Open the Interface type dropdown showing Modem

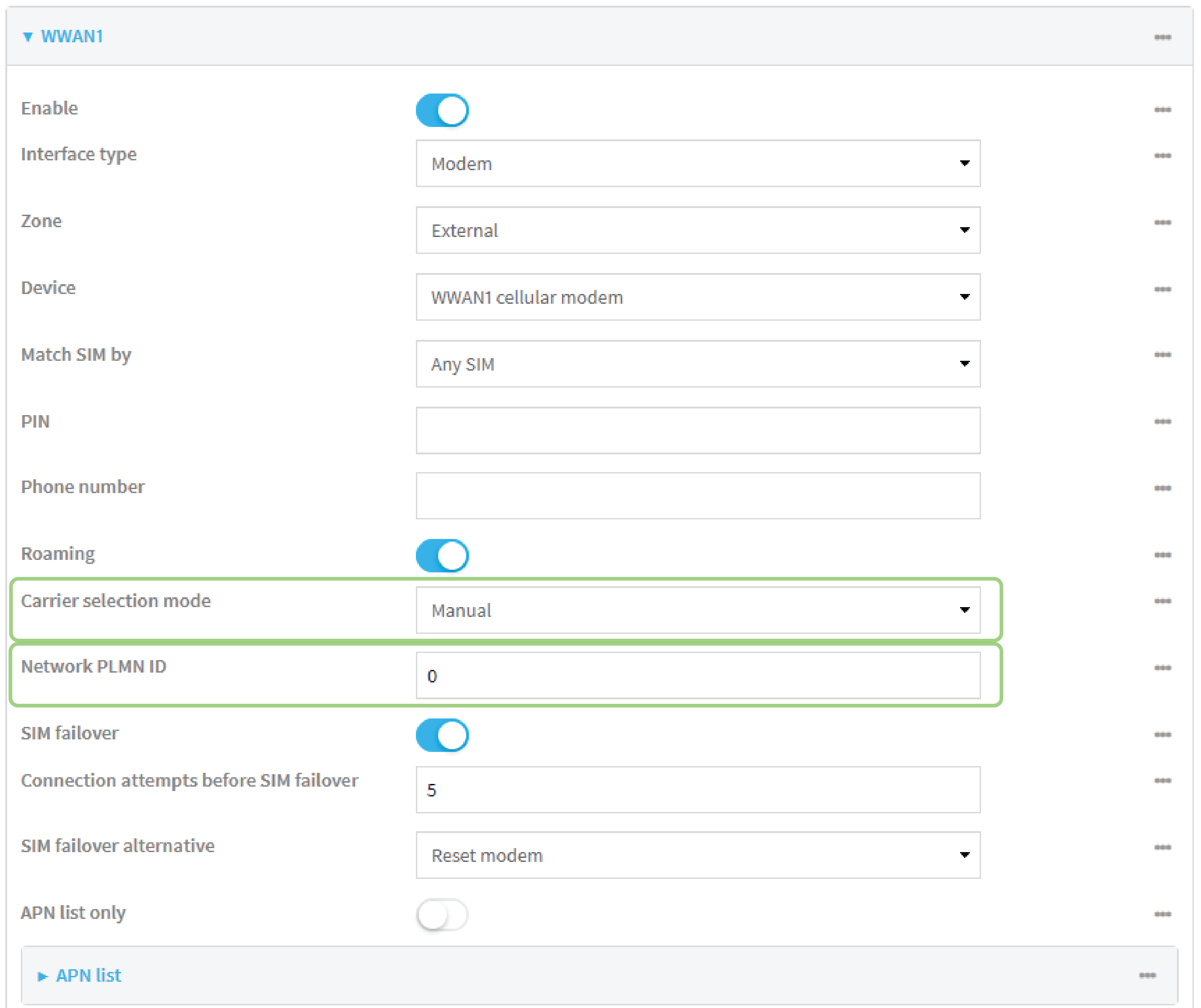[x=697, y=163]
